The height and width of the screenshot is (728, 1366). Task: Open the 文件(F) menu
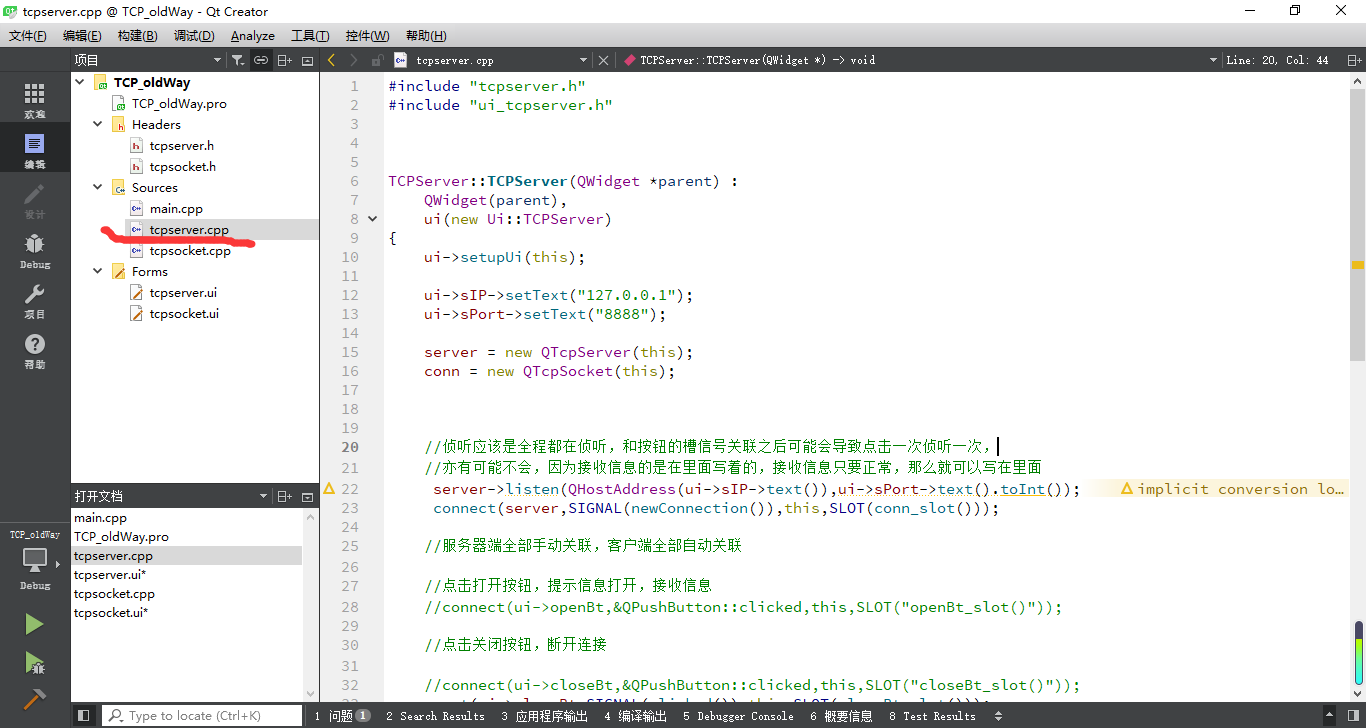pyautogui.click(x=28, y=35)
